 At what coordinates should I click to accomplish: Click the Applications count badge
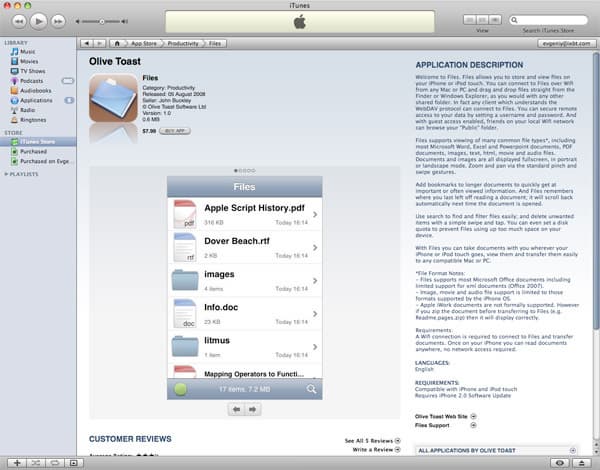click(x=69, y=100)
